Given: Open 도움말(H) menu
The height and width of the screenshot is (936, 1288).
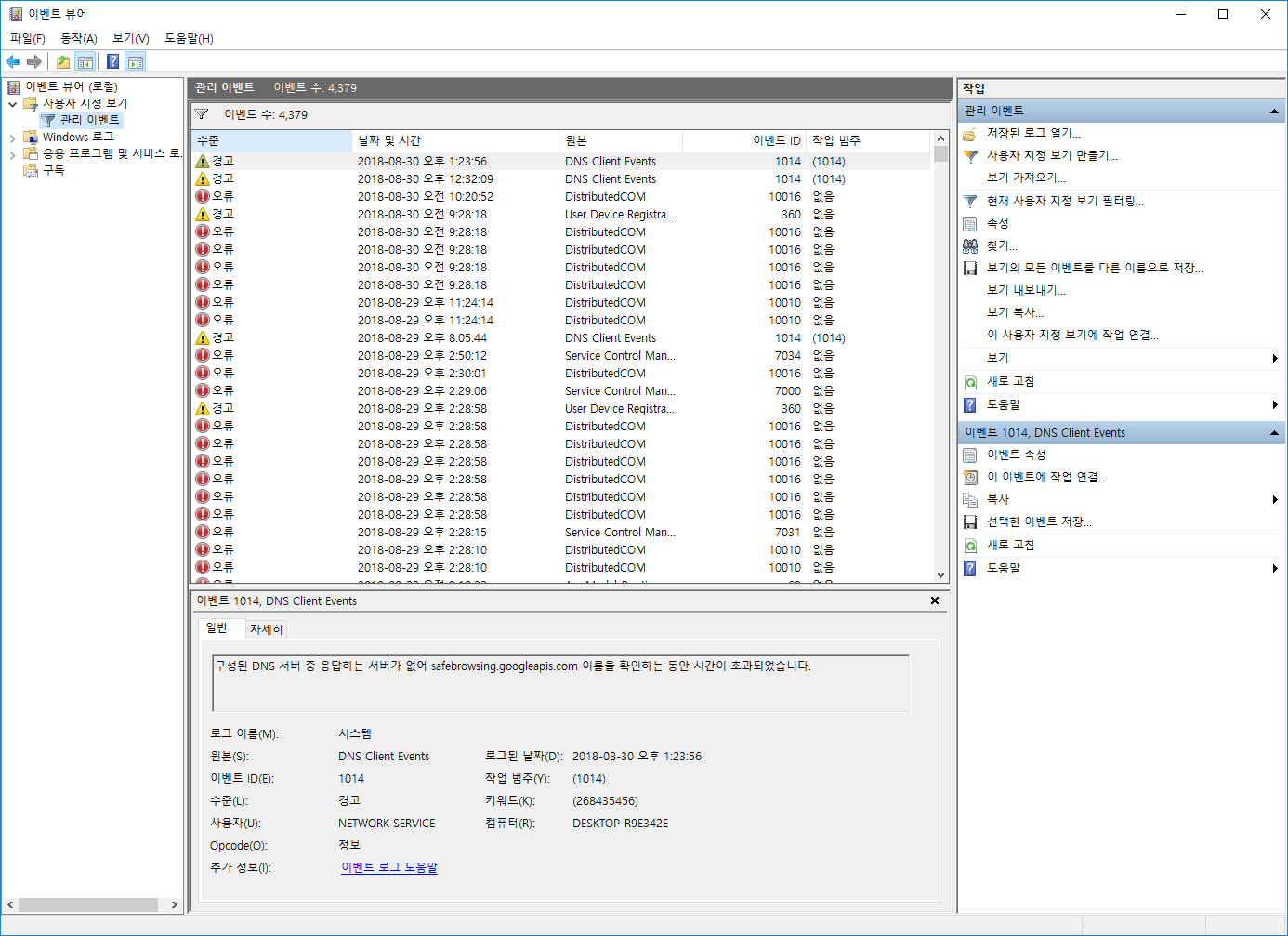Looking at the screenshot, I should coord(189,38).
